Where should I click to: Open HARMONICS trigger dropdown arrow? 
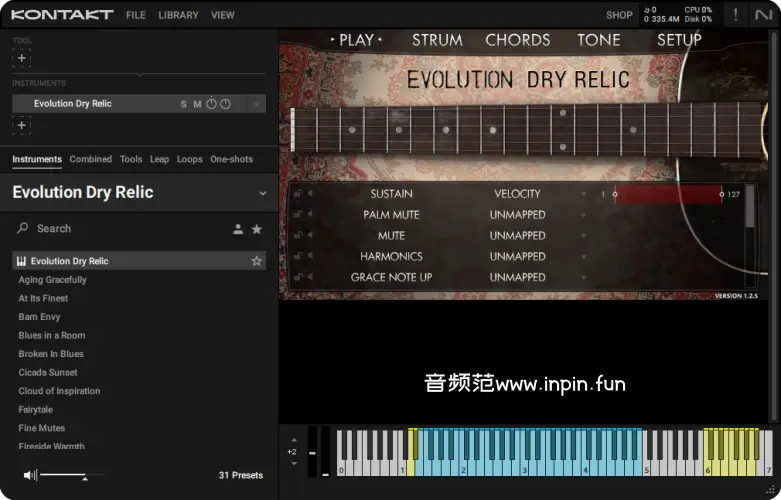click(x=583, y=257)
